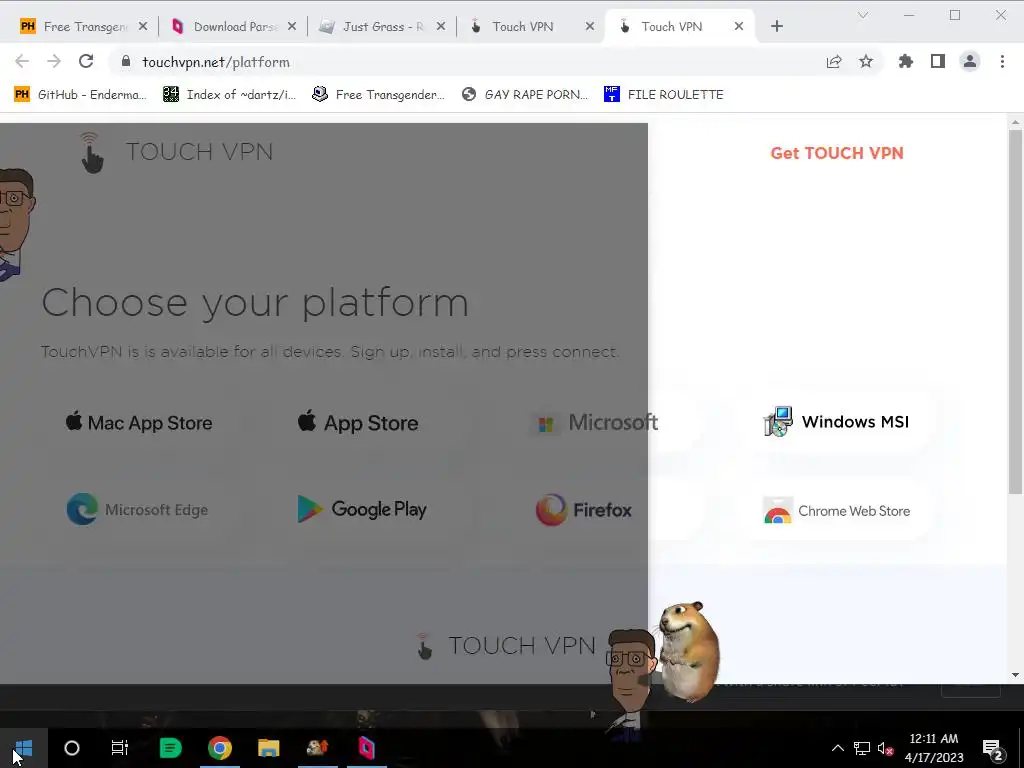This screenshot has width=1024, height=768.
Task: Open GitHub - Enderma bookmark
Action: [80, 94]
